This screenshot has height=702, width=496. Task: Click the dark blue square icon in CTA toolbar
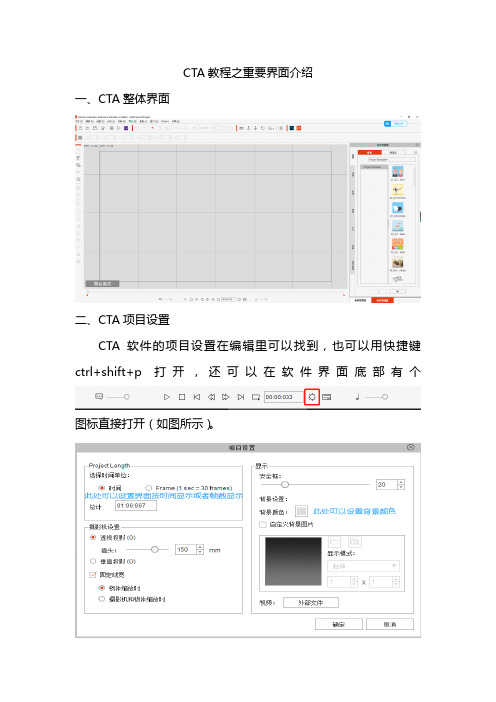point(291,128)
